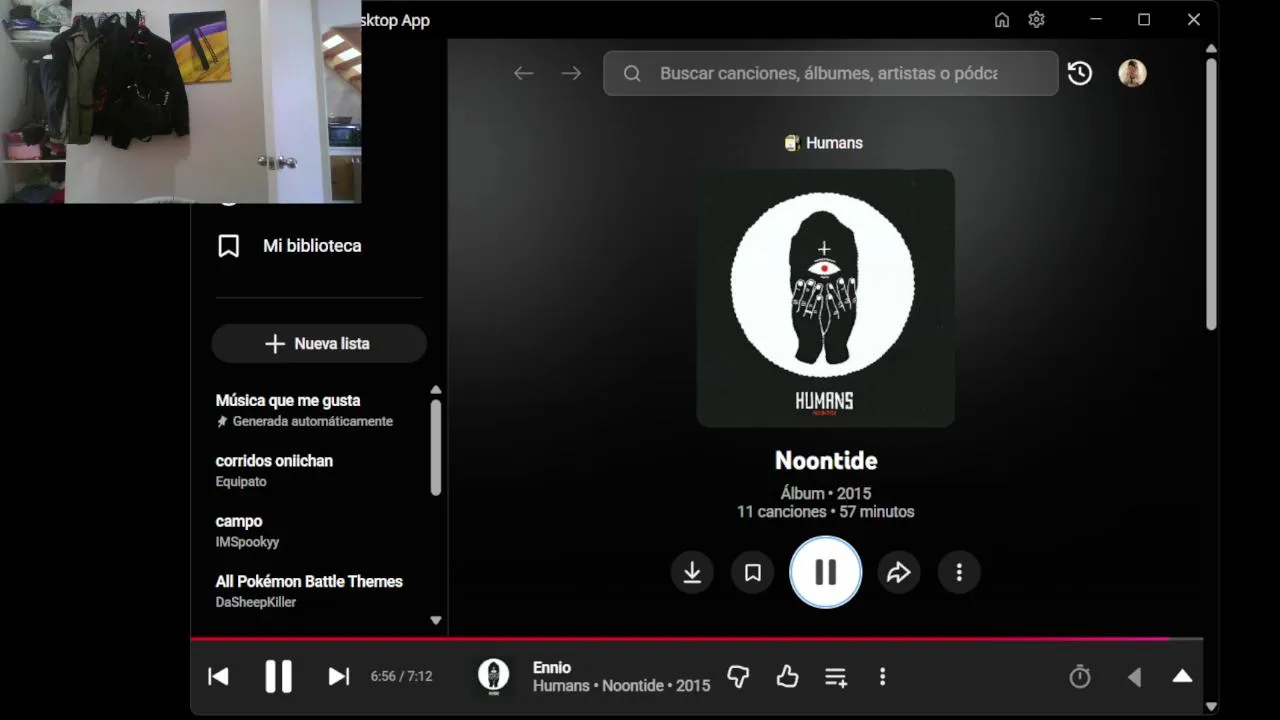Open the user profile avatar
1280x720 pixels.
[x=1132, y=73]
